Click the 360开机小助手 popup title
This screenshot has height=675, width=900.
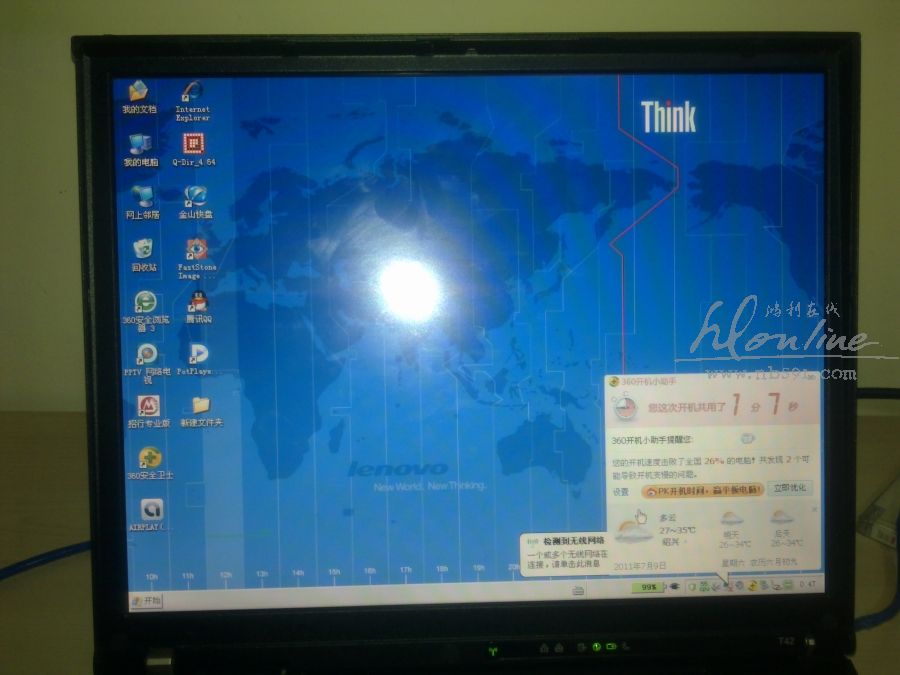[649, 381]
